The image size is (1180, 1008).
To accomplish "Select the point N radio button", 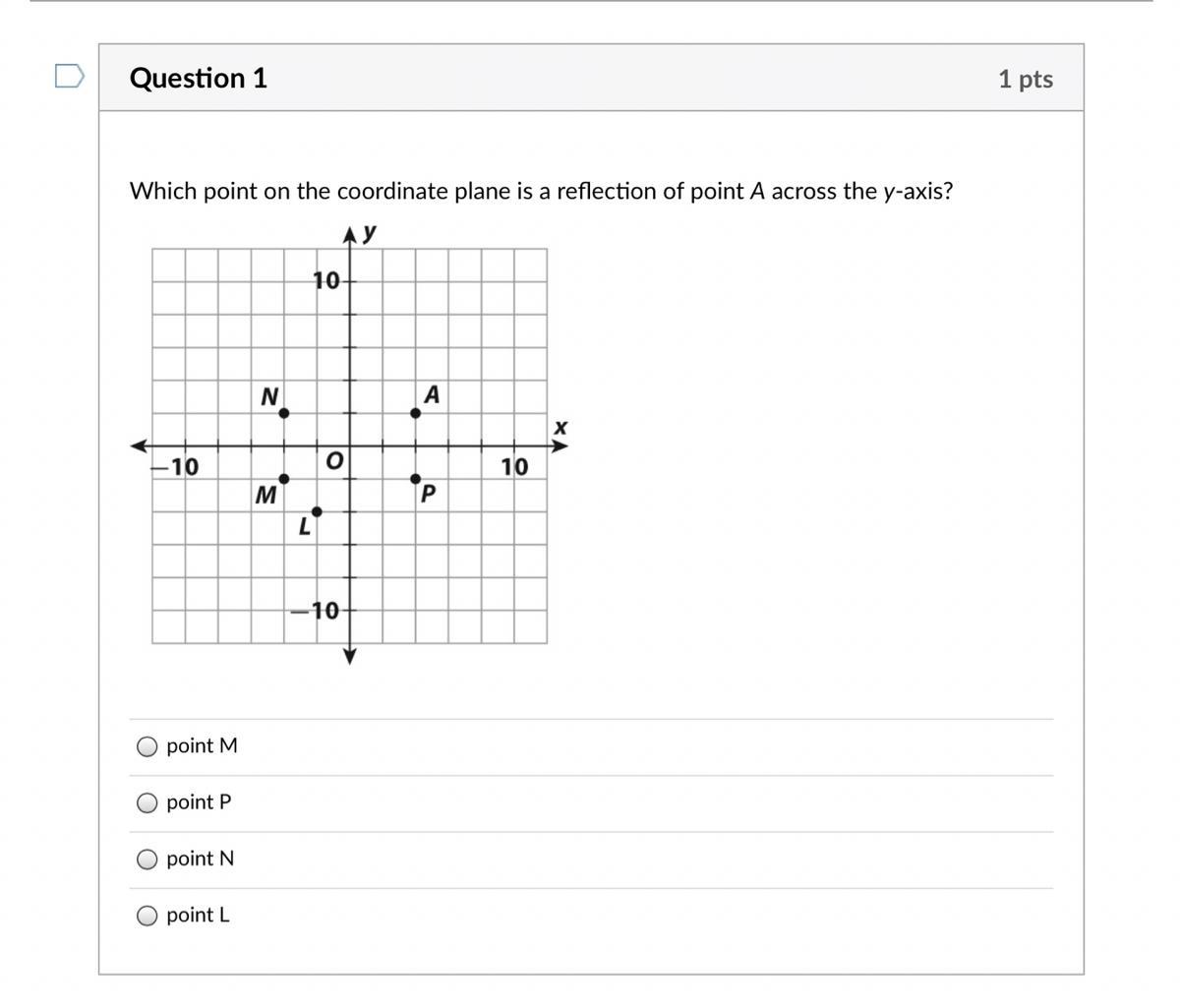I will click(147, 860).
